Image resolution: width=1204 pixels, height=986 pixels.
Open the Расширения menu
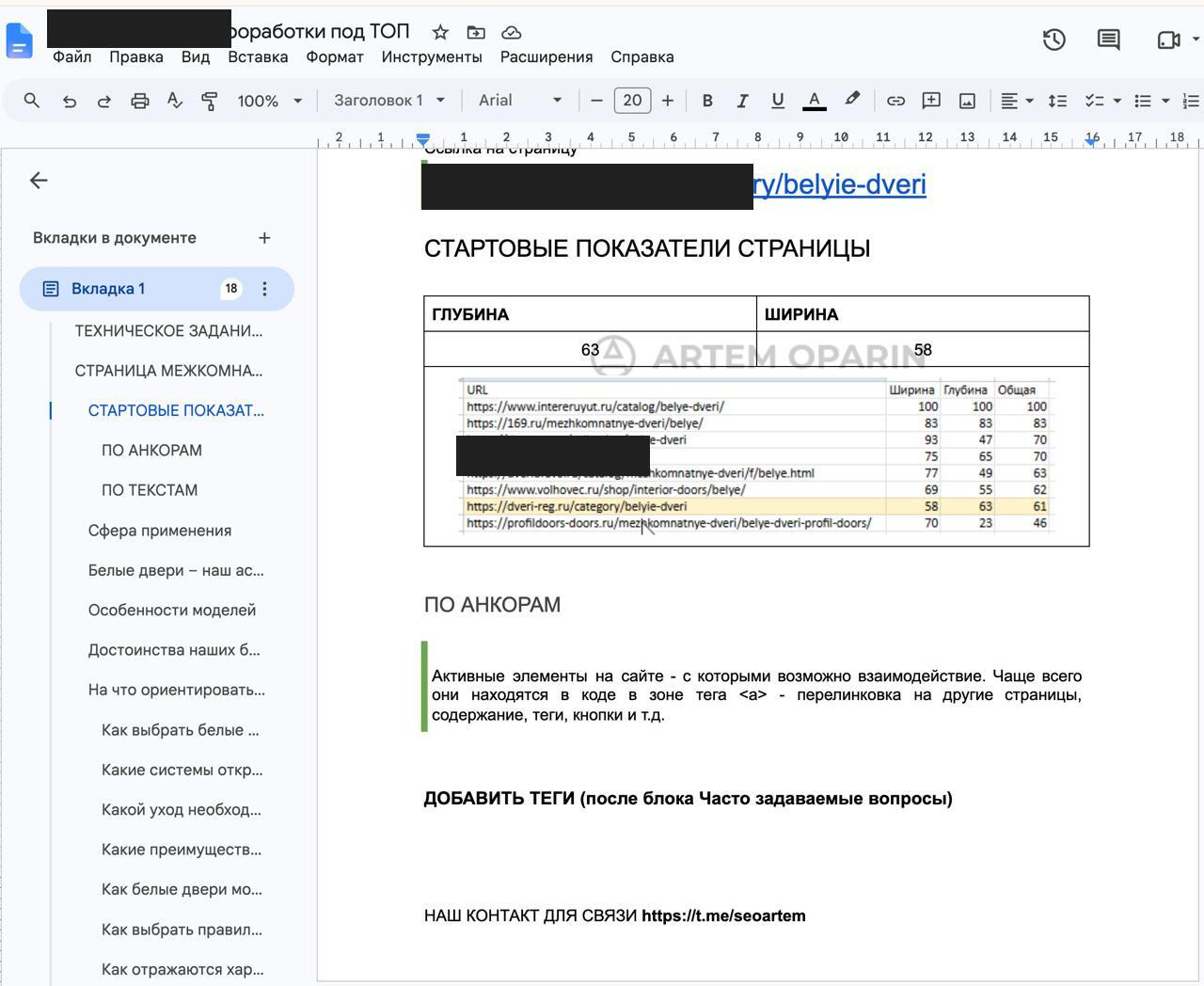tap(547, 56)
